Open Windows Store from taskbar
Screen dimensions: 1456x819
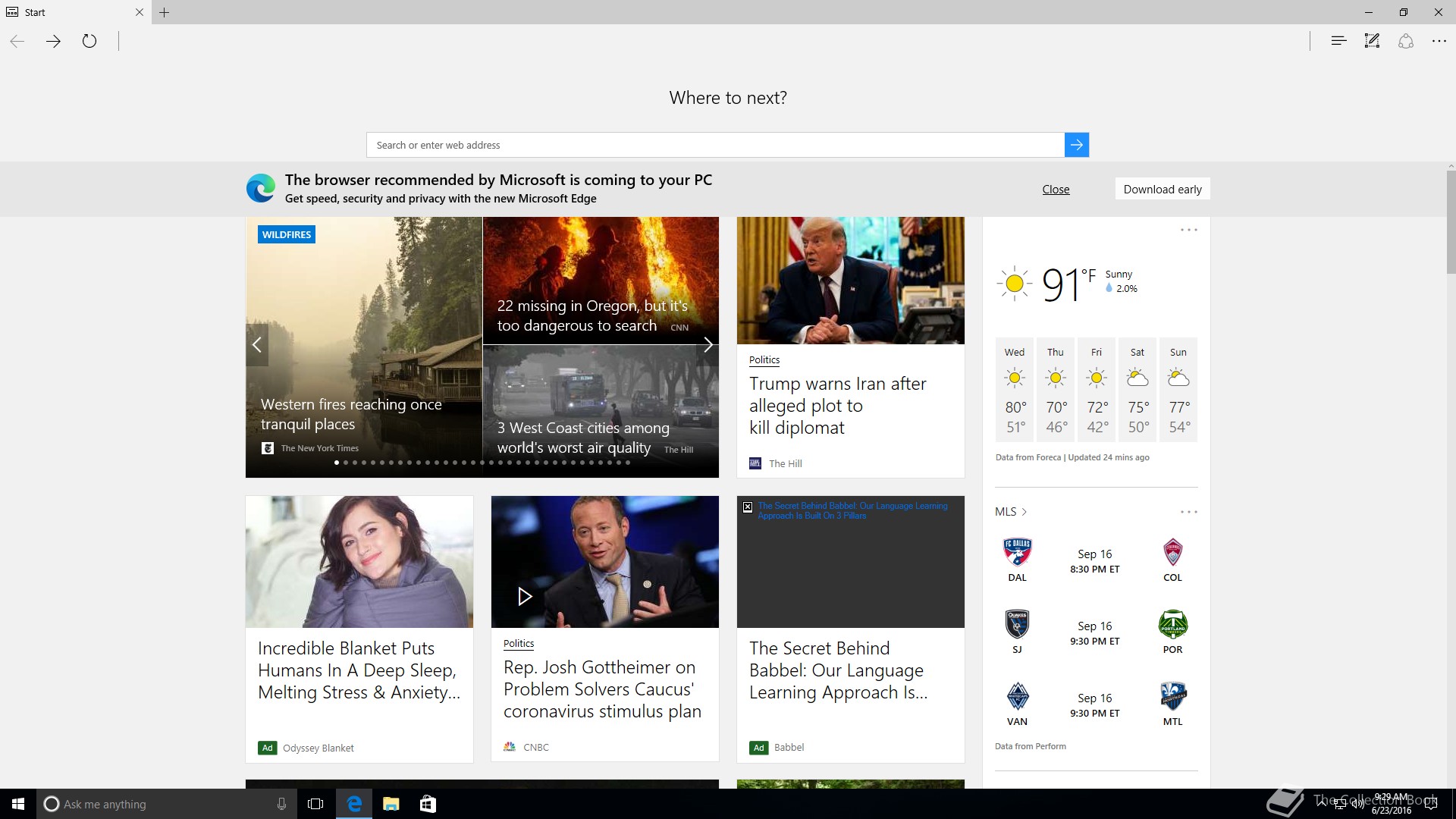pos(428,804)
